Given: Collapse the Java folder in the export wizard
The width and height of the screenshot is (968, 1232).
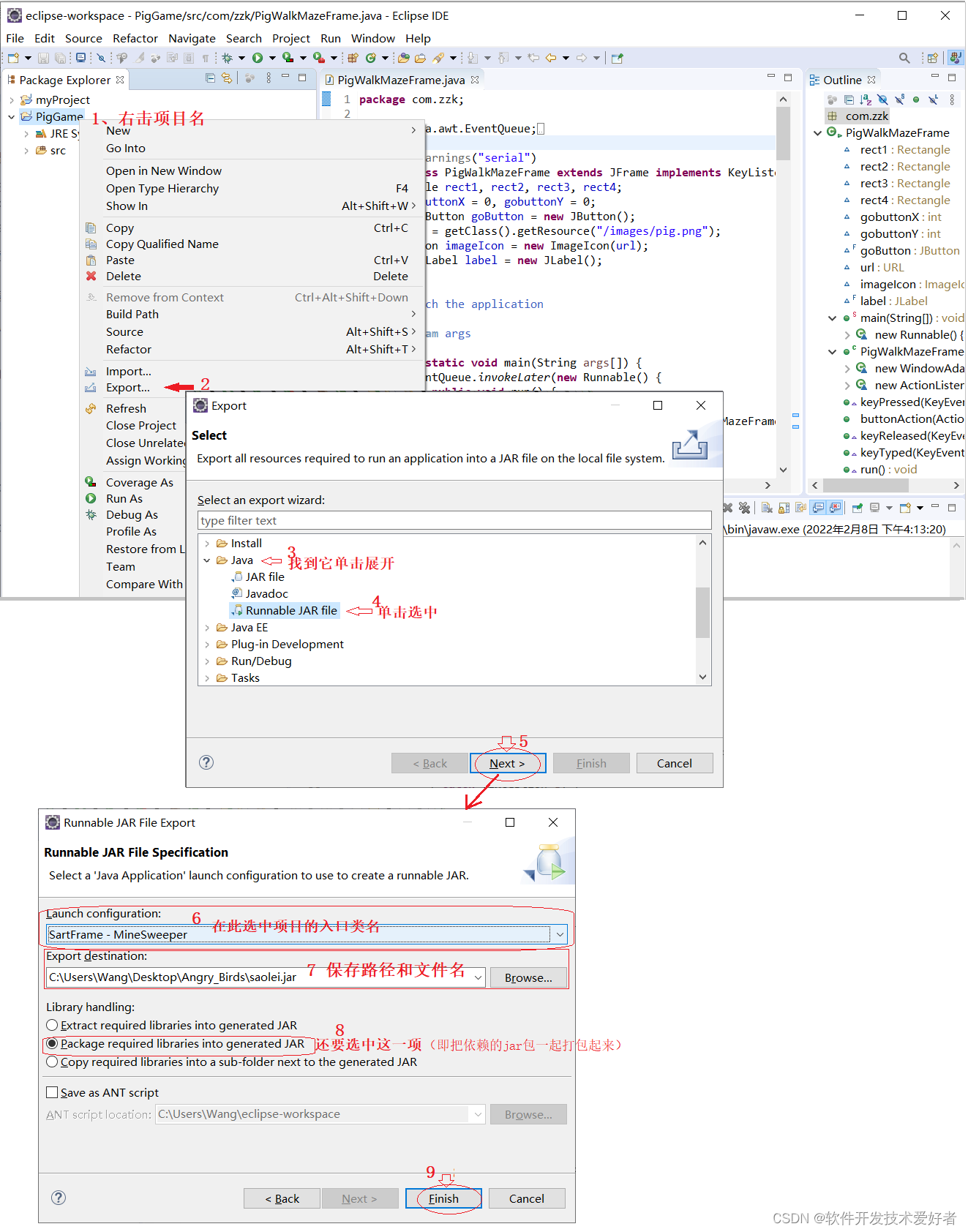Looking at the screenshot, I should (207, 560).
